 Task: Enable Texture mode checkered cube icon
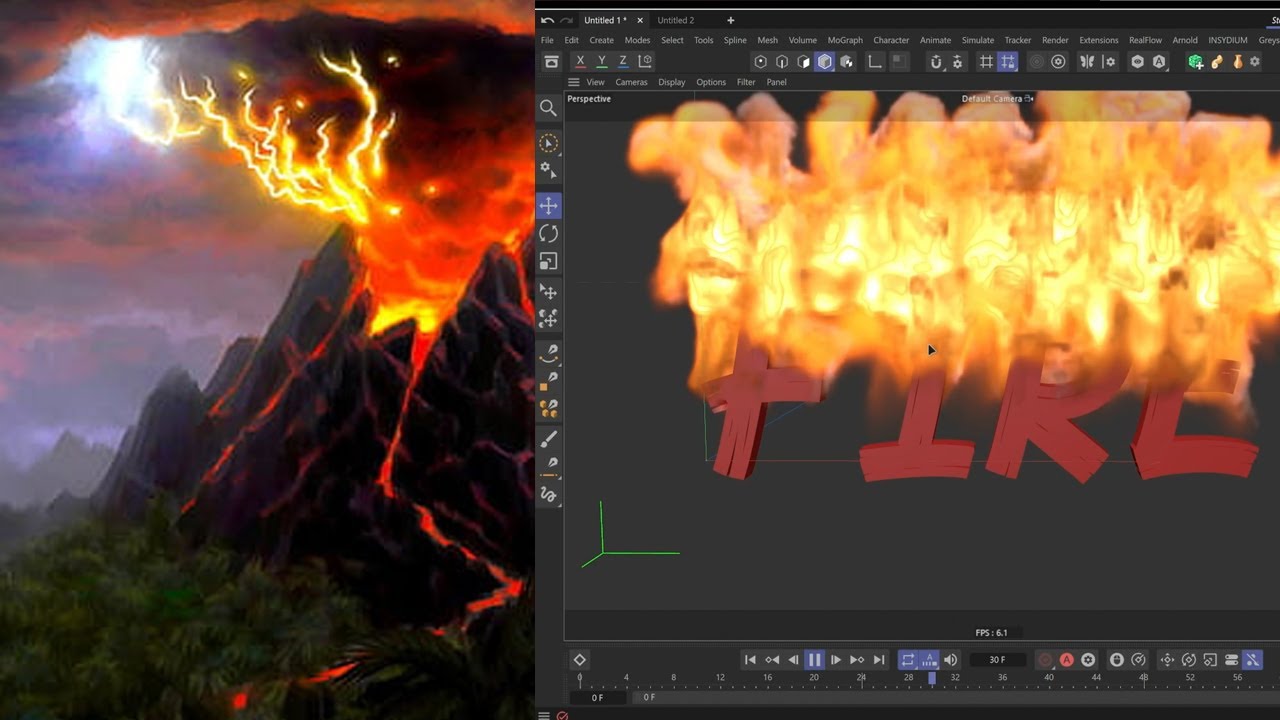(x=847, y=62)
